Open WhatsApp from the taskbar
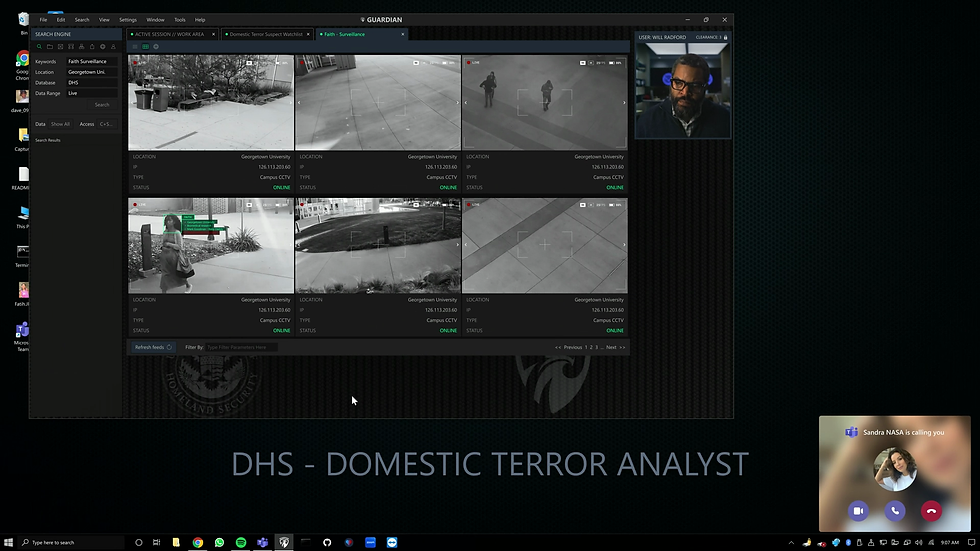Image resolution: width=980 pixels, height=551 pixels. pyautogui.click(x=219, y=542)
